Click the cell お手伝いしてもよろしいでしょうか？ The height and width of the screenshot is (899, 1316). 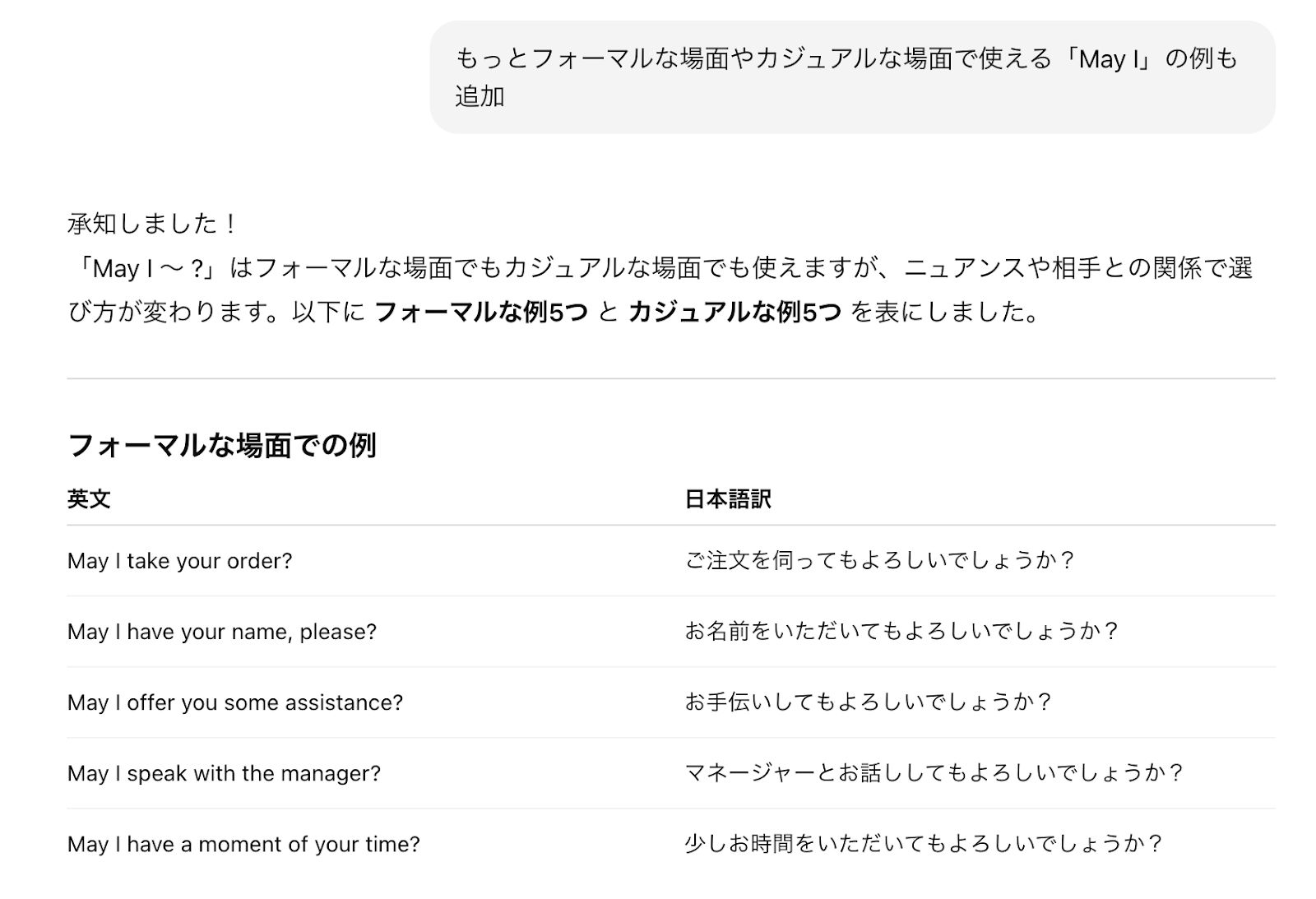pos(869,702)
